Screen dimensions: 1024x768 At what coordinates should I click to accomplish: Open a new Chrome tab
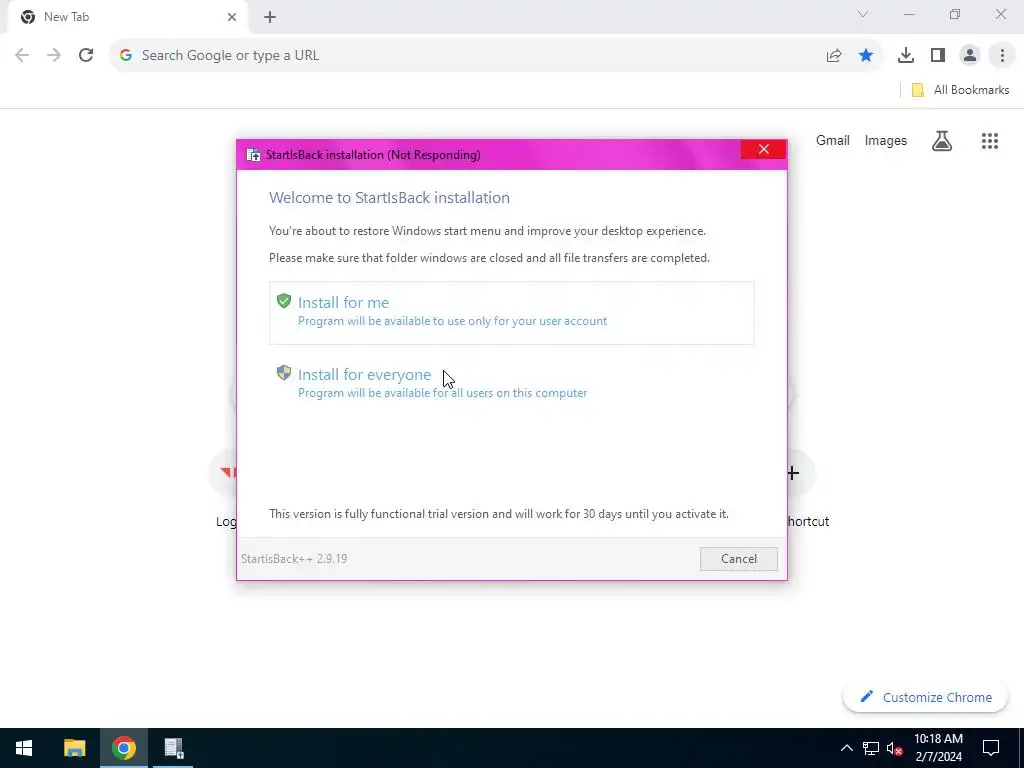(270, 17)
